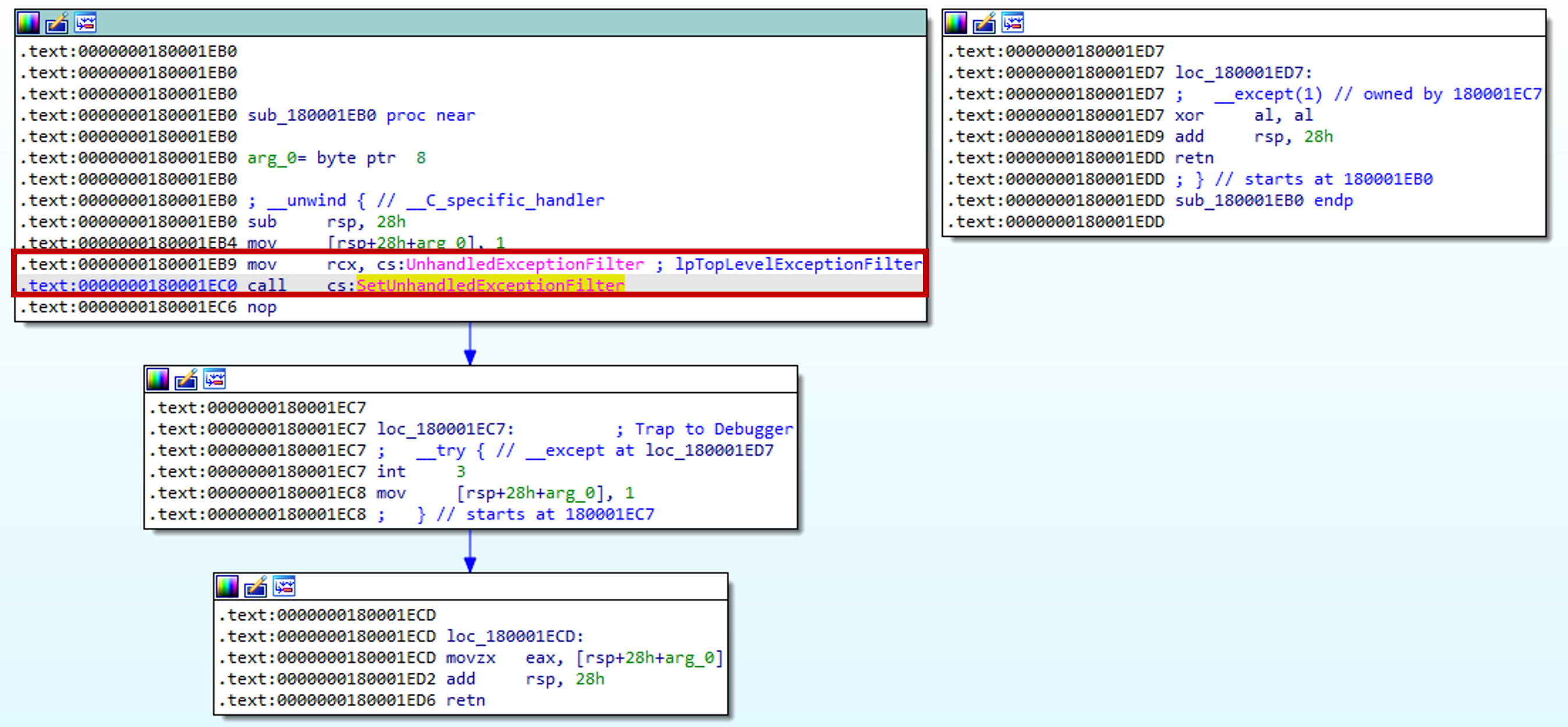Click node color icon in sub_180001EB0 block

click(28, 23)
